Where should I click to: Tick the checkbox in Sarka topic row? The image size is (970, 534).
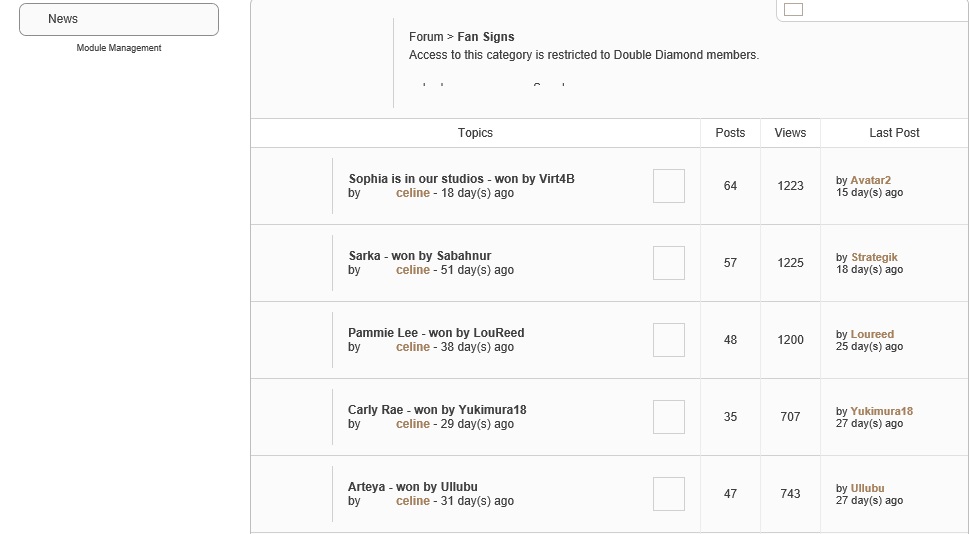669,263
